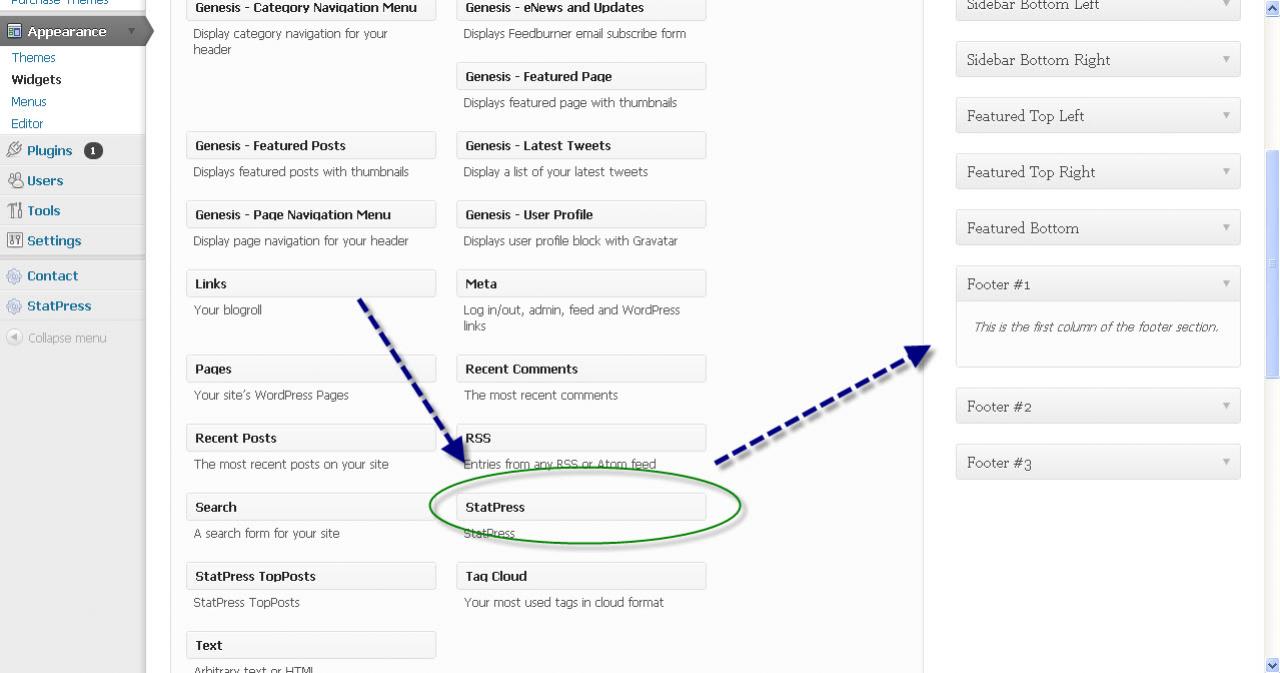Screen dimensions: 1280x673
Task: Click the Collapse menu arrow icon
Action: 14,338
